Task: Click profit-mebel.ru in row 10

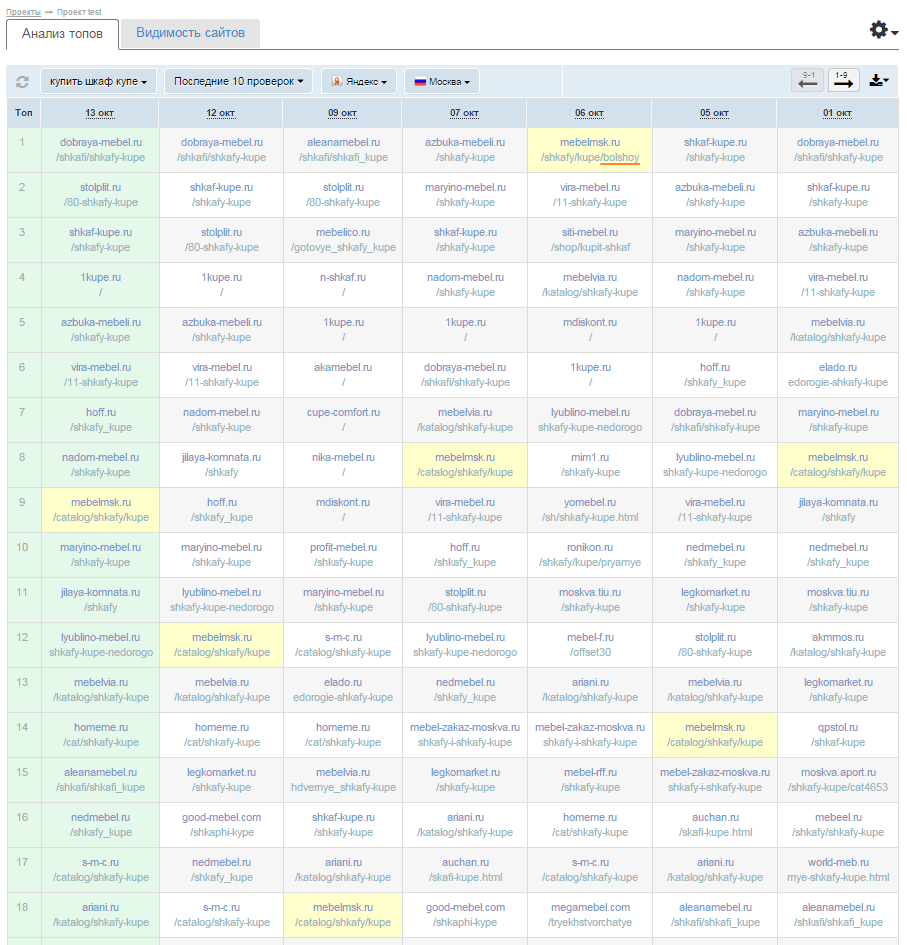Action: click(344, 547)
